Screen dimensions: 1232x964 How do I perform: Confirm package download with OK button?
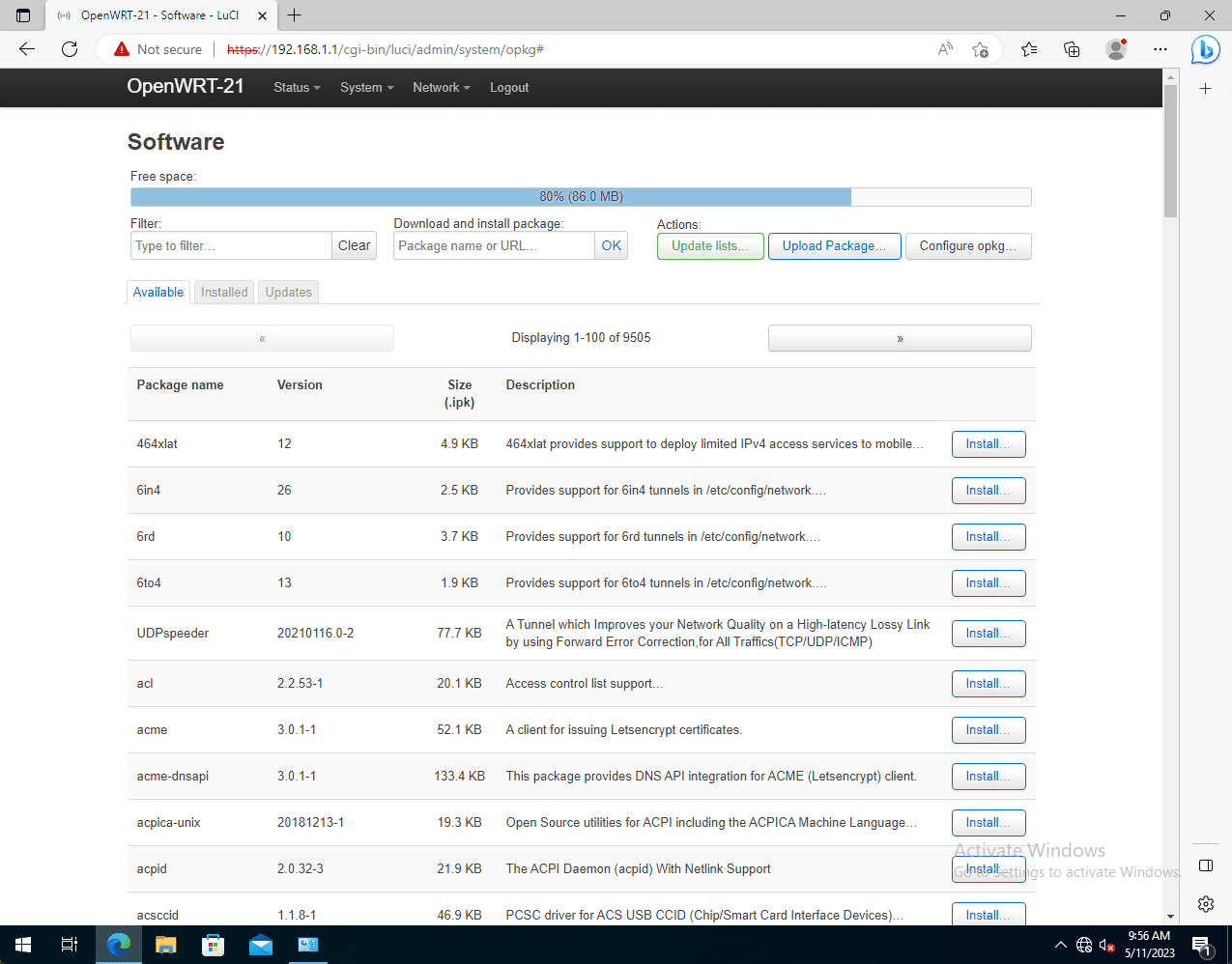[612, 245]
